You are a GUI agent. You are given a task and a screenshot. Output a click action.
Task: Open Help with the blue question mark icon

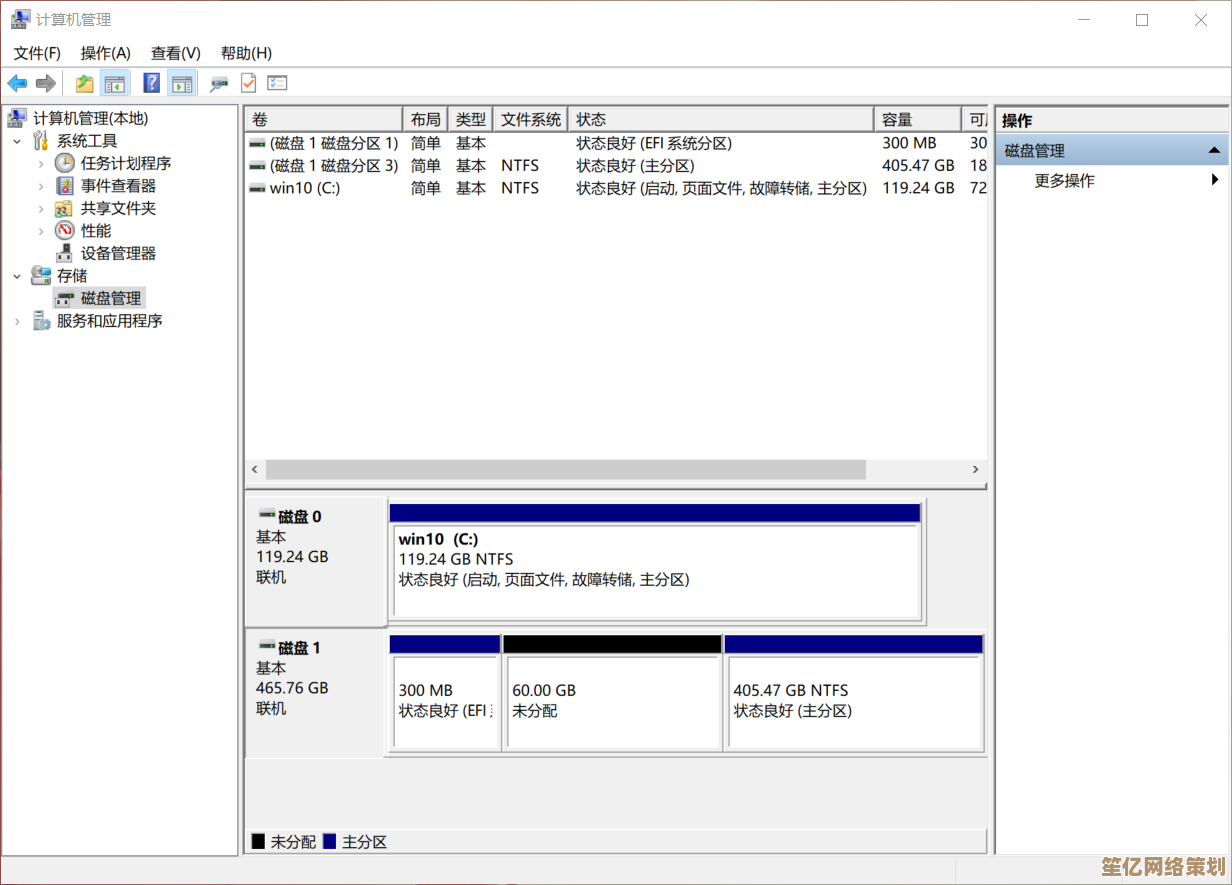coord(152,84)
